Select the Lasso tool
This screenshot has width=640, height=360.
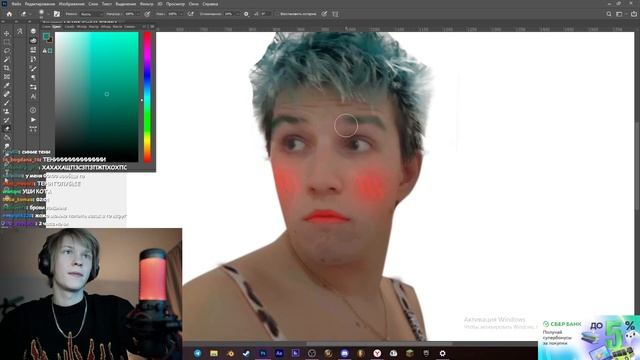point(7,51)
